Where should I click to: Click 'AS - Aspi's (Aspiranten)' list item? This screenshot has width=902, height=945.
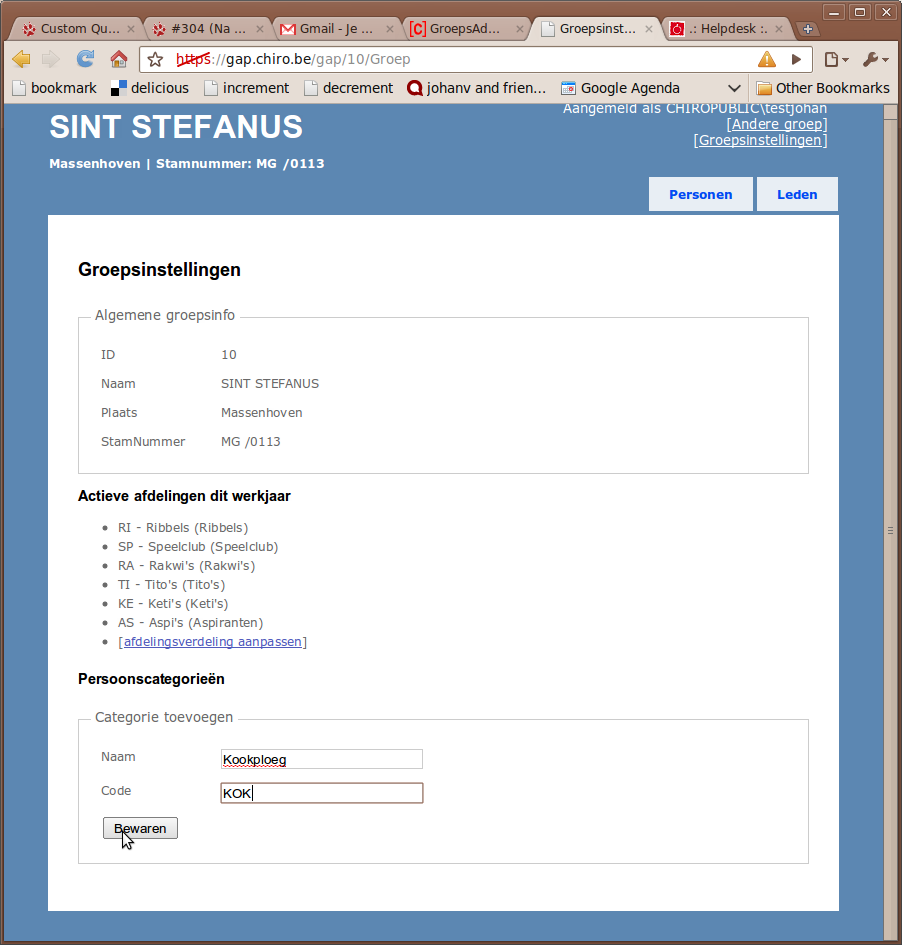(190, 623)
